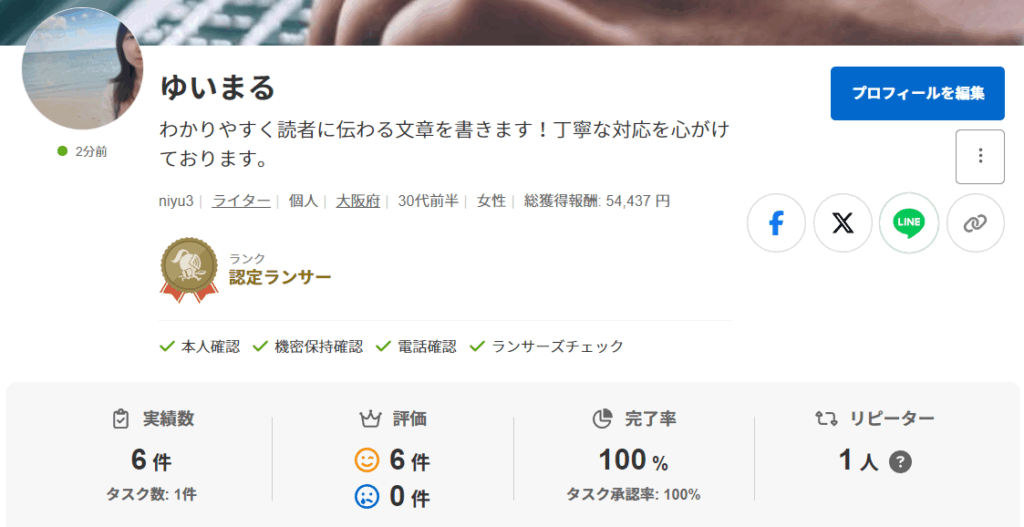
Task: Click the リピーター question mark help icon
Action: click(x=900, y=462)
